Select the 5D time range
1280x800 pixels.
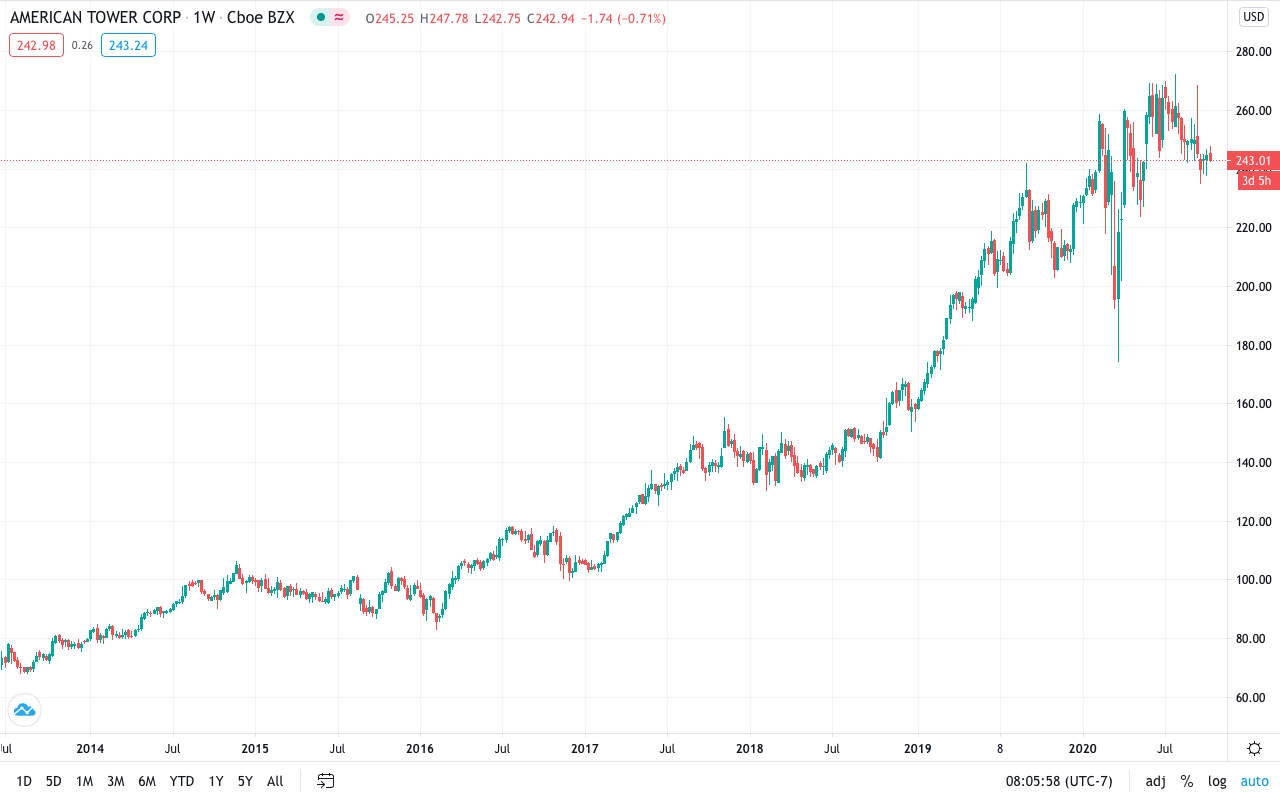click(54, 781)
